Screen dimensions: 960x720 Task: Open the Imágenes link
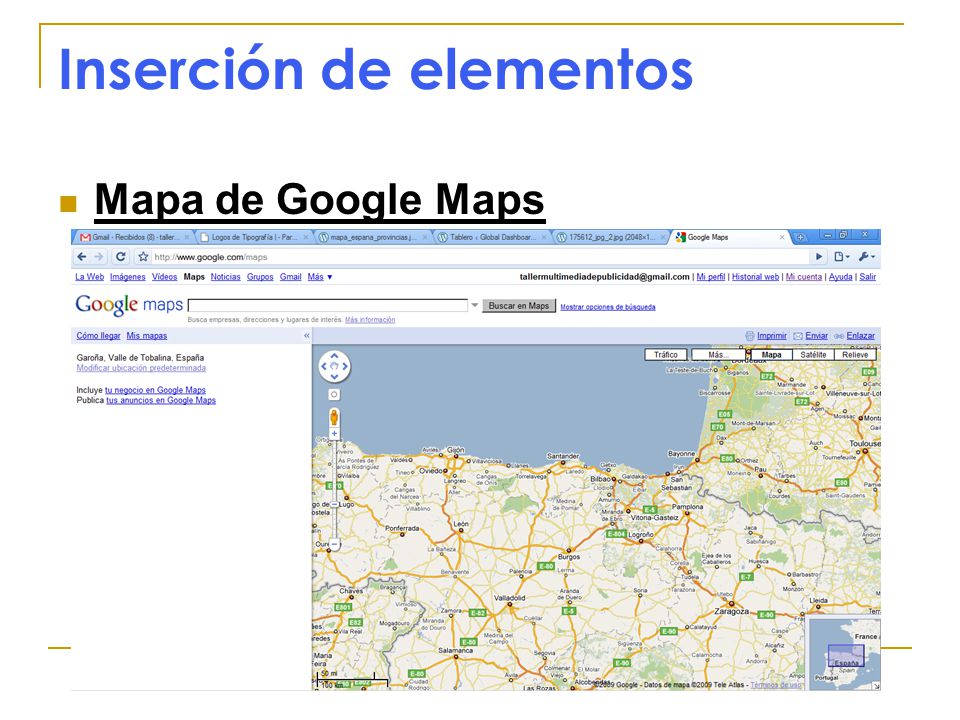pyautogui.click(x=127, y=277)
